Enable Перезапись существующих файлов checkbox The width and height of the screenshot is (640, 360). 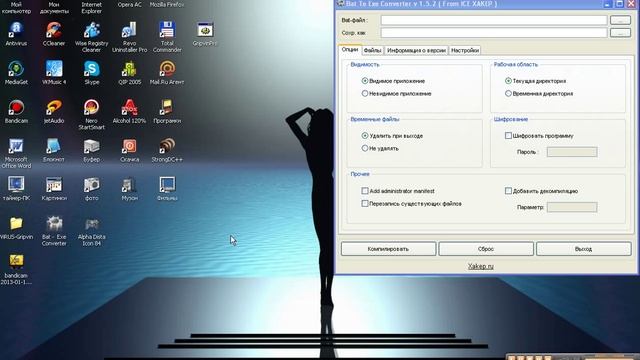tap(365, 203)
